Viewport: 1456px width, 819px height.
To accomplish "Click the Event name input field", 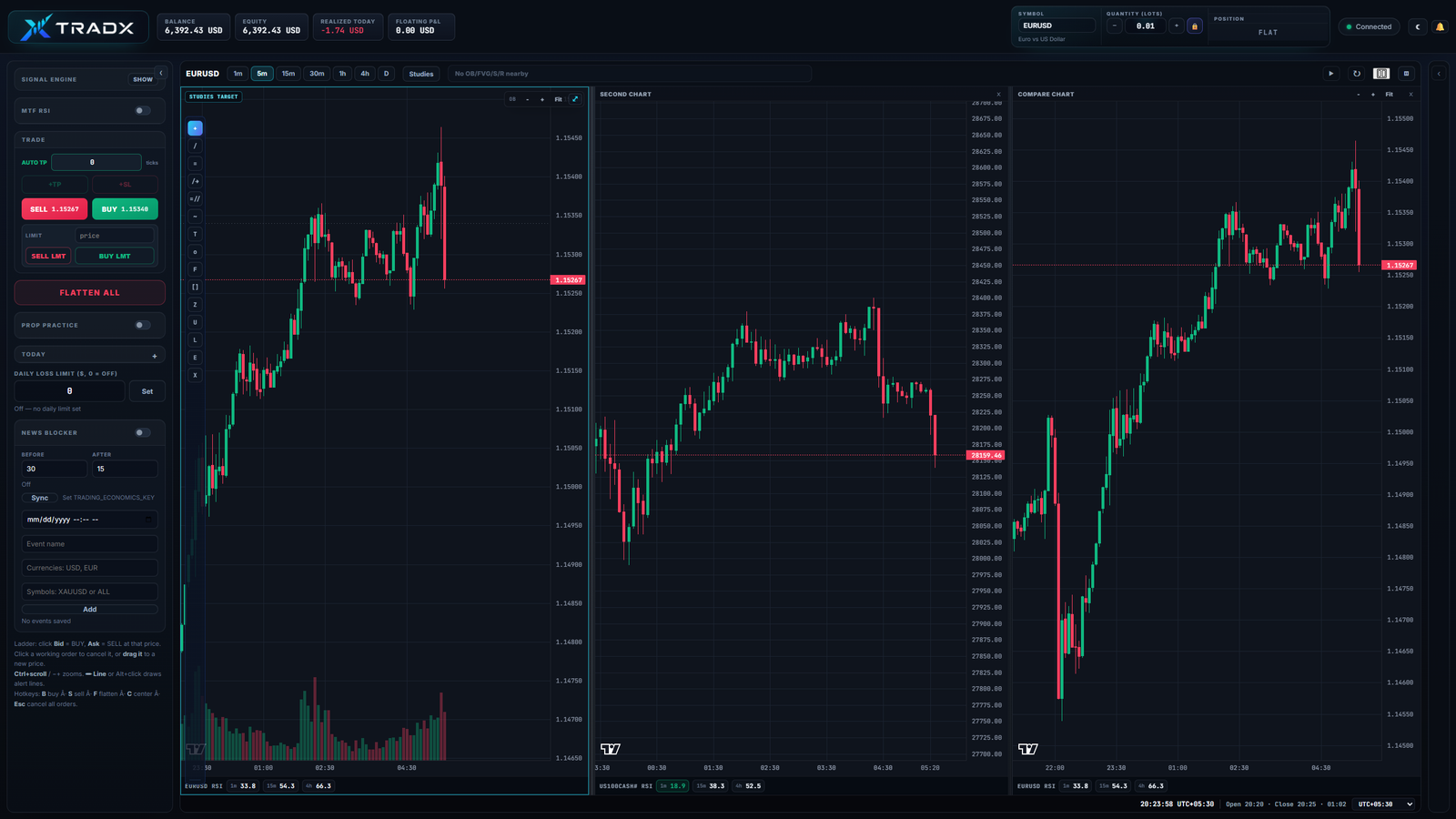I will [x=89, y=544].
